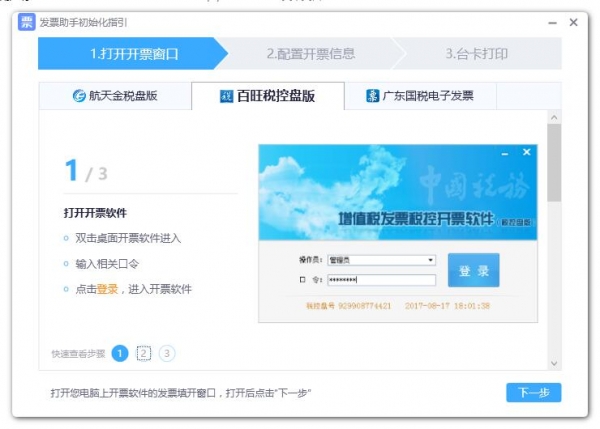
Task: Minimize the 发票助手初始化指引 window
Action: click(552, 23)
